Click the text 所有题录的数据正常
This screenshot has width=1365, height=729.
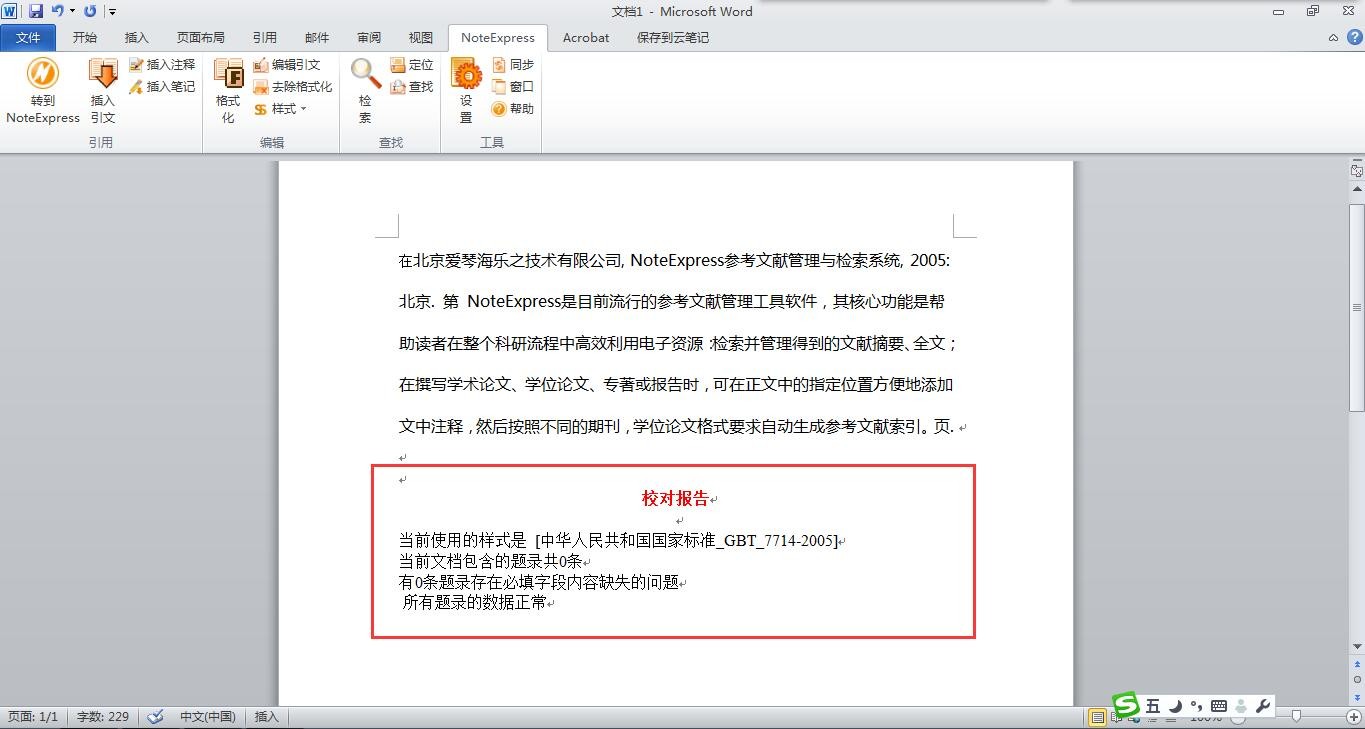[x=474, y=603]
